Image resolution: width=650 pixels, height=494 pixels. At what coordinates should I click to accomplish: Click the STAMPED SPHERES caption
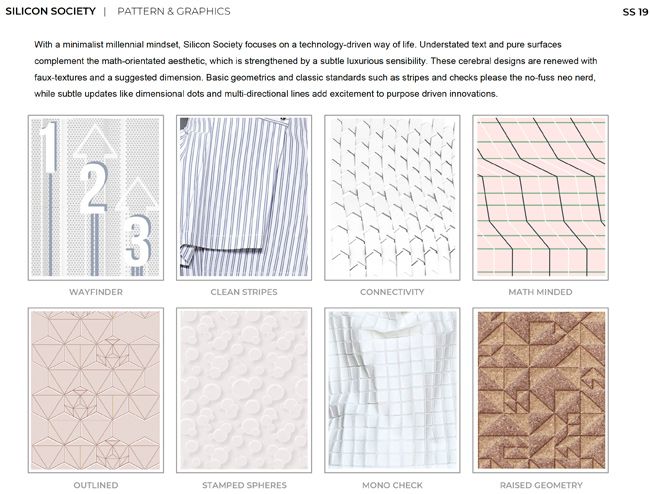click(244, 485)
